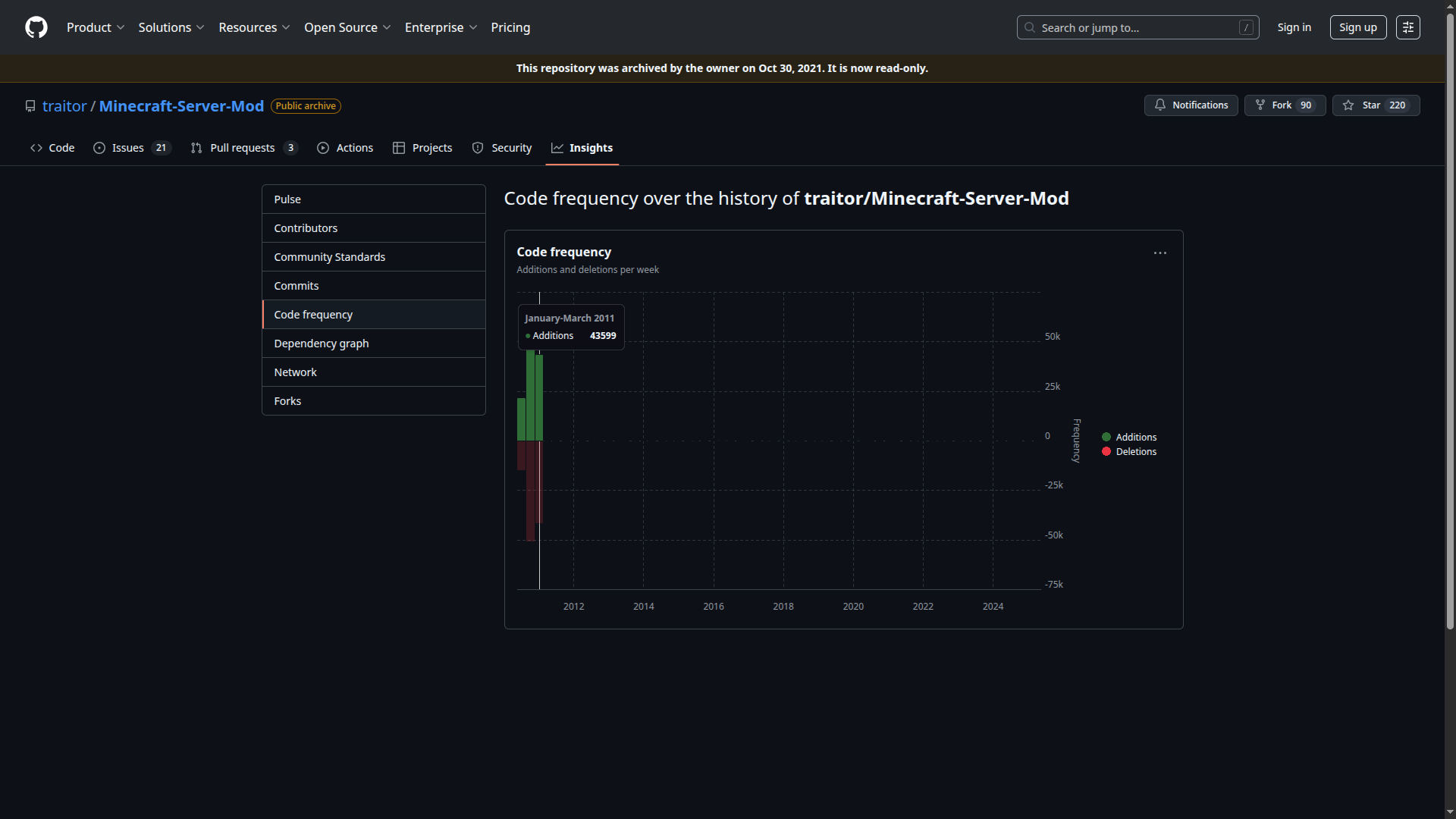Switch to the Code tab

pyautogui.click(x=52, y=148)
